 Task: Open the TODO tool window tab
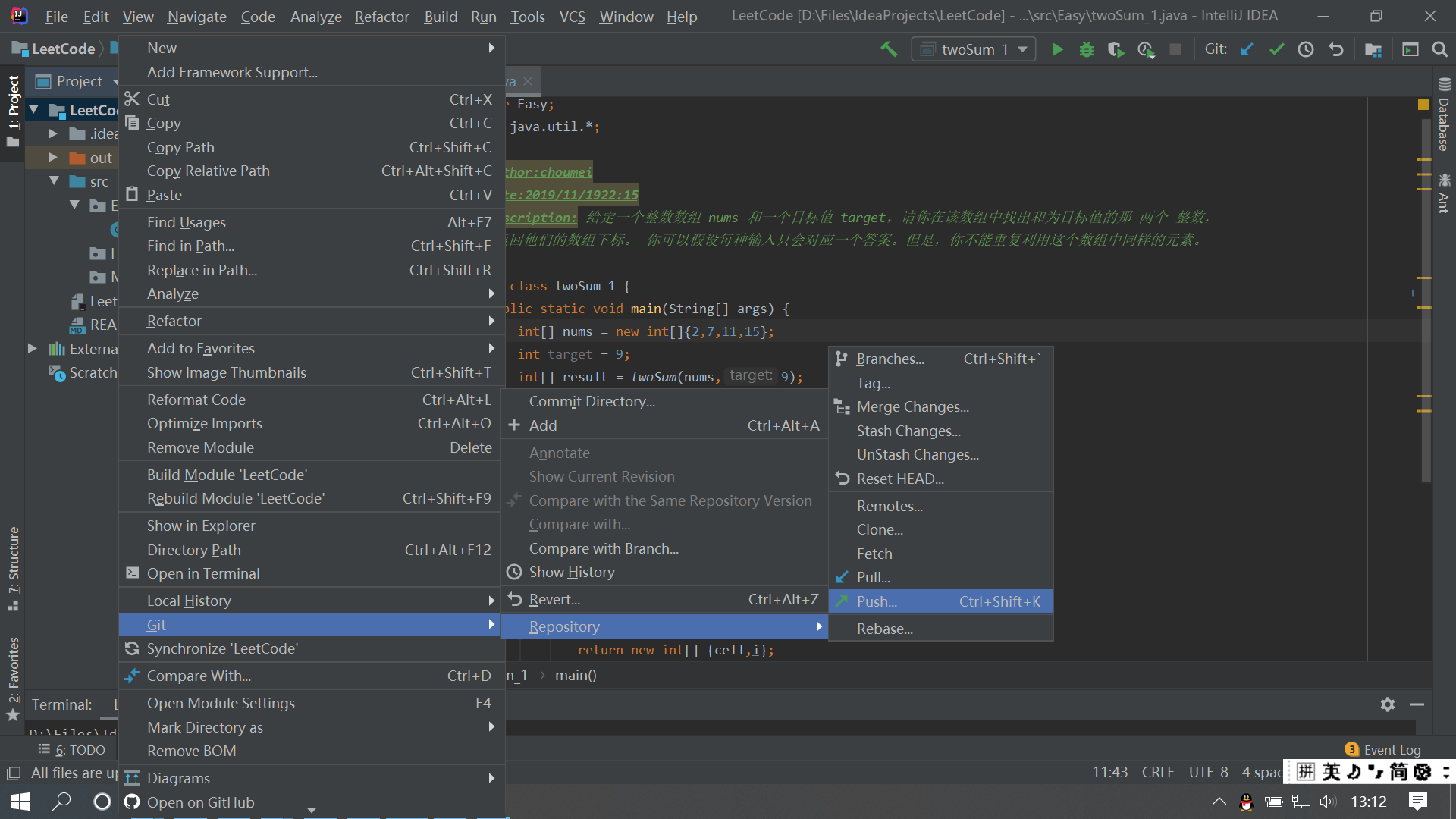[71, 750]
